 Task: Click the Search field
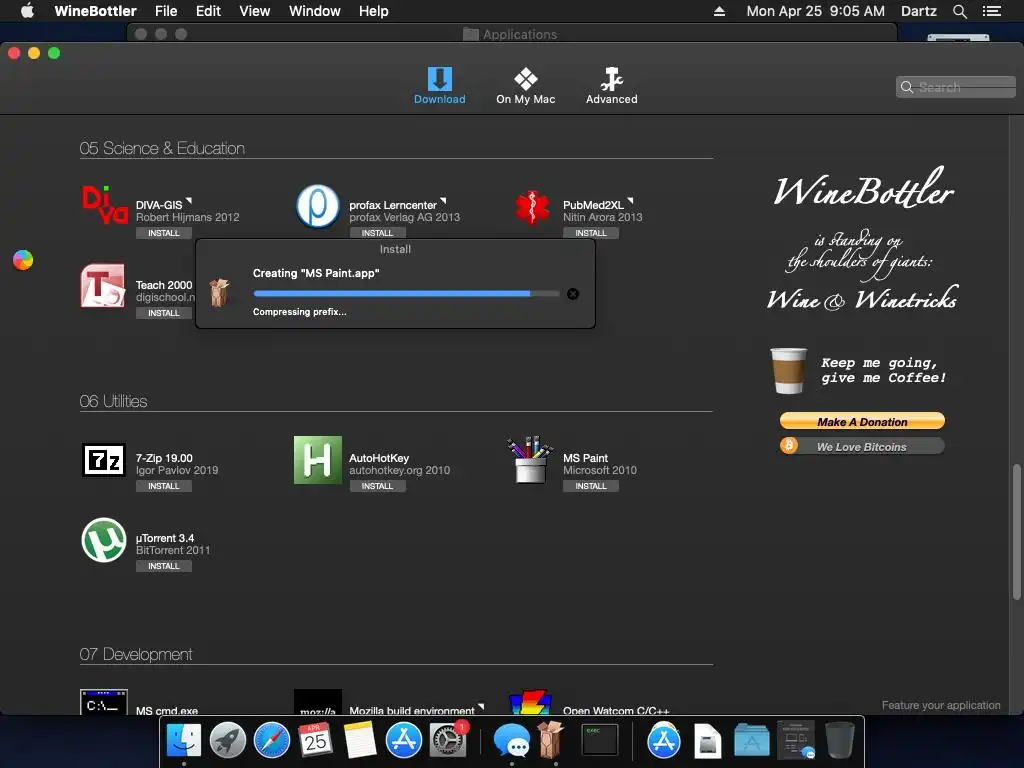pyautogui.click(x=956, y=87)
